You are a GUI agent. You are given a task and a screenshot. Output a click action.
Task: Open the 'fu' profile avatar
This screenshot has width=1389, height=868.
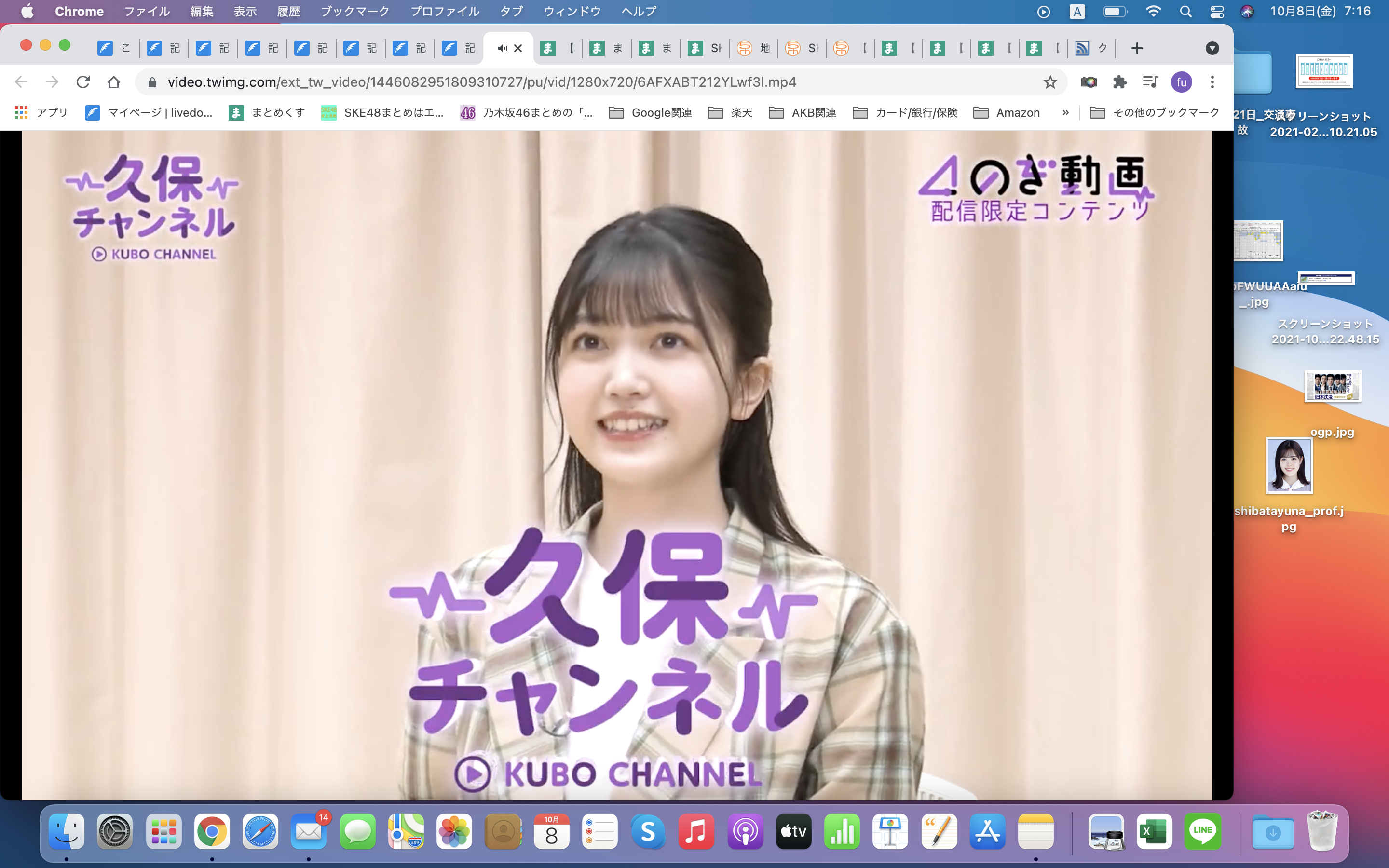(x=1181, y=82)
